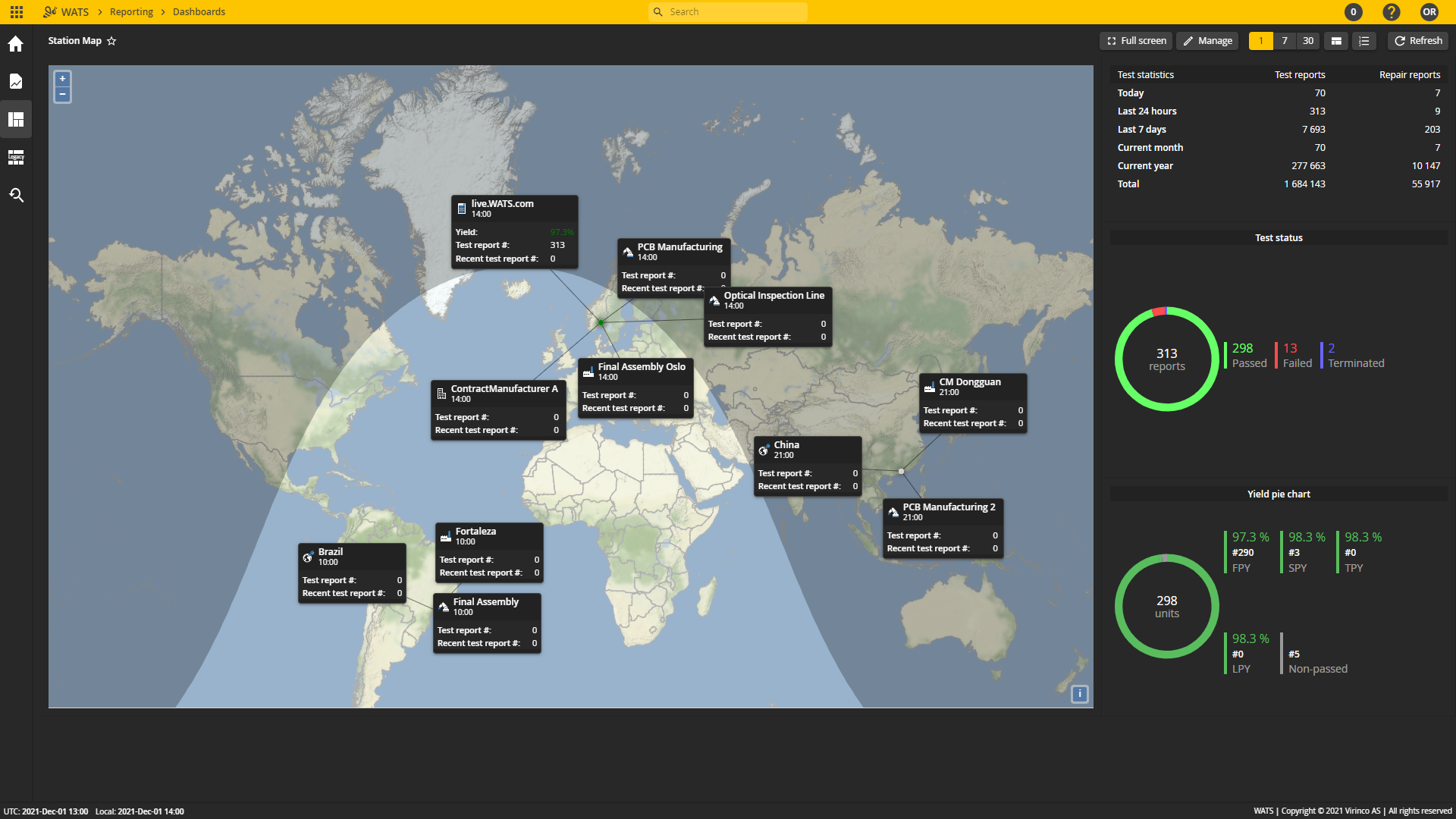Open the Dashboards breadcrumb
Image resolution: width=1456 pixels, height=819 pixels.
coord(199,12)
